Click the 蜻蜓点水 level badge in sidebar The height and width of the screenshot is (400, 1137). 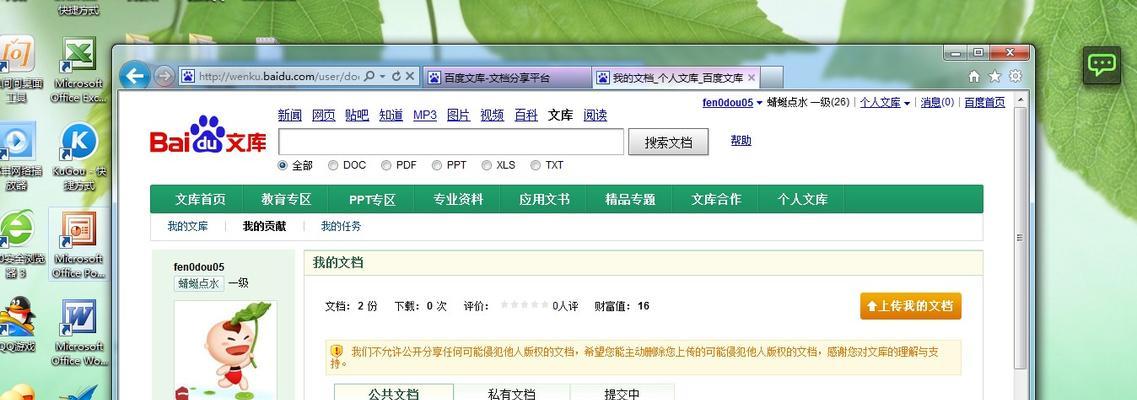tap(199, 283)
